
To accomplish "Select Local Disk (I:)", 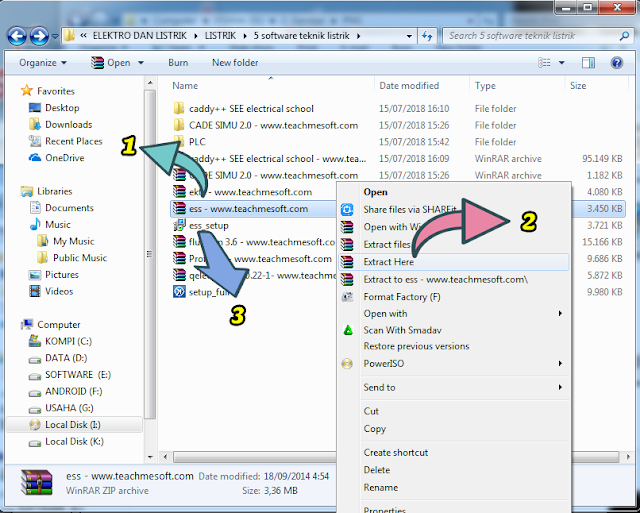I will coord(73,425).
